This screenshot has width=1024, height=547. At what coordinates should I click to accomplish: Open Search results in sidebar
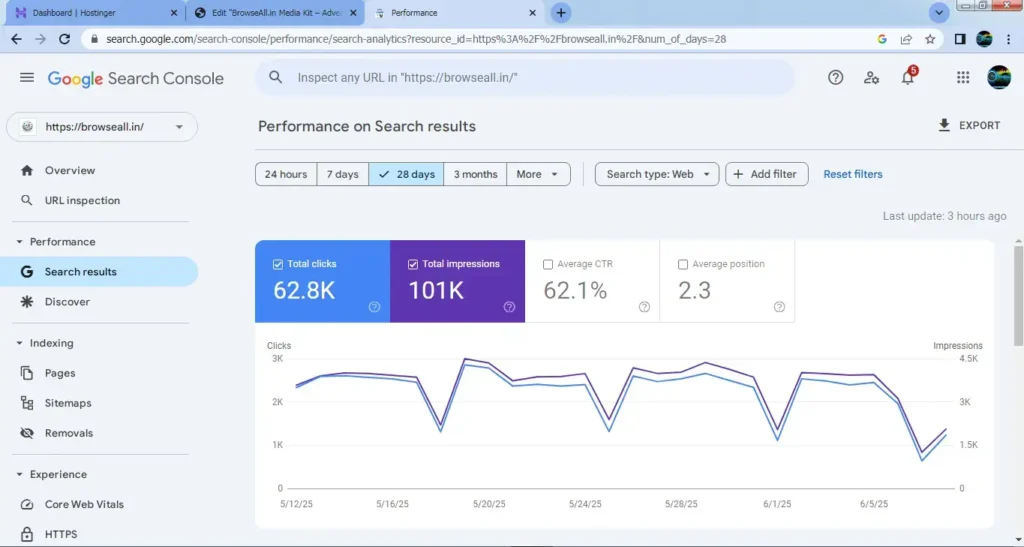[x=99, y=272]
